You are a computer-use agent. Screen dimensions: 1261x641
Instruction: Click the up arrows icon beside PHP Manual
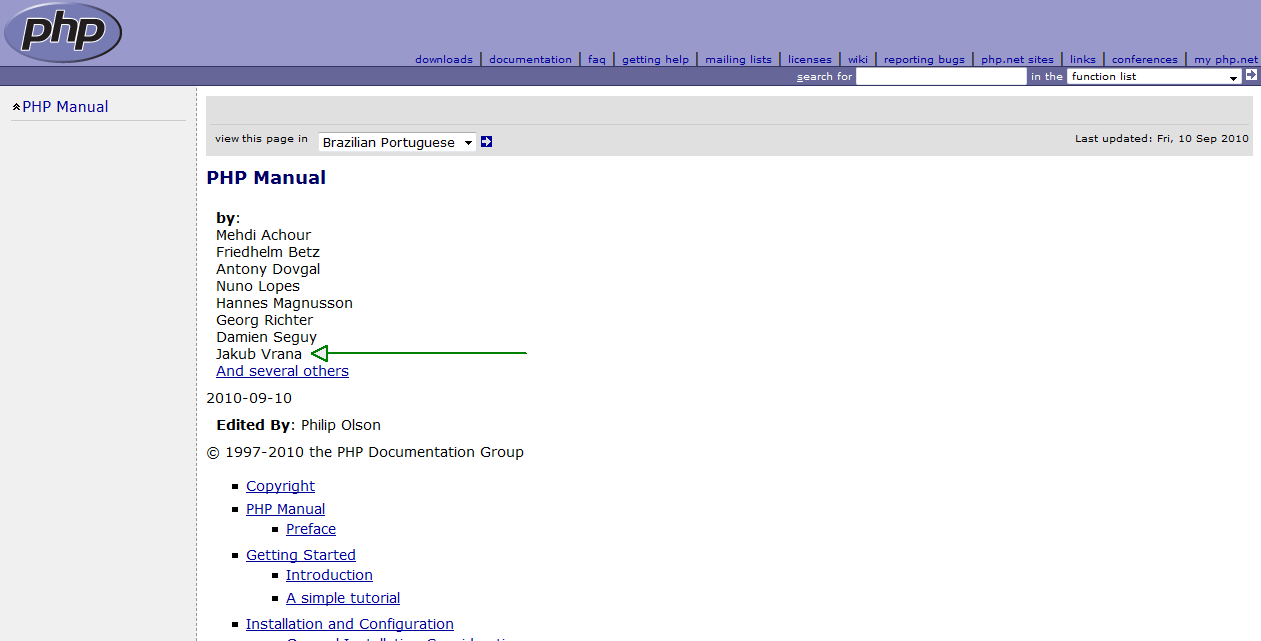click(x=16, y=107)
